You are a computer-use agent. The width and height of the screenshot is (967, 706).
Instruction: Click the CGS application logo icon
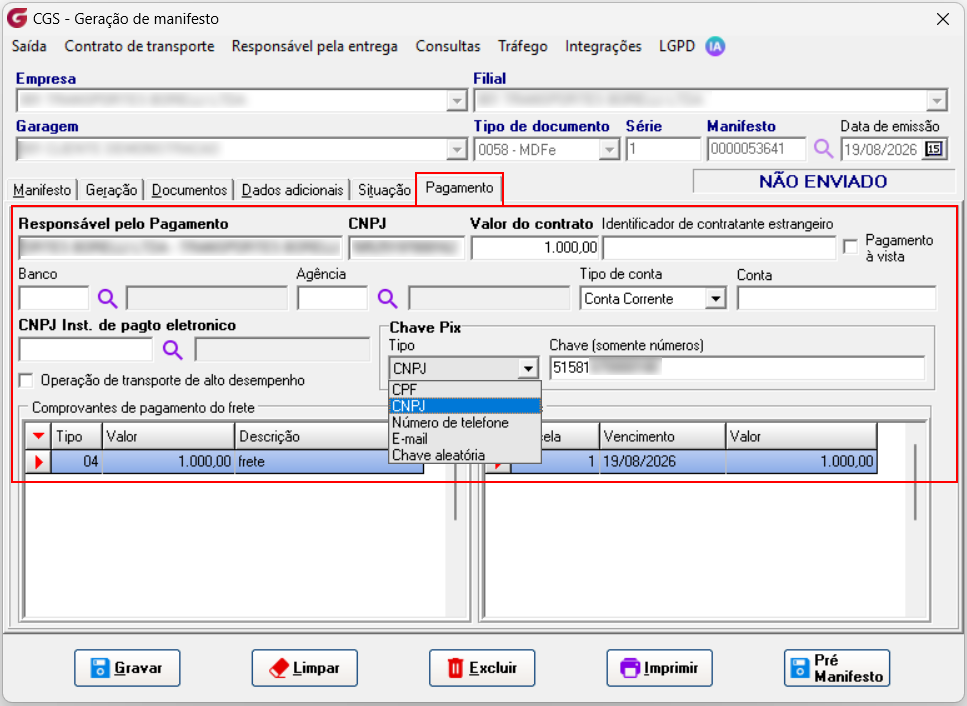pyautogui.click(x=17, y=17)
